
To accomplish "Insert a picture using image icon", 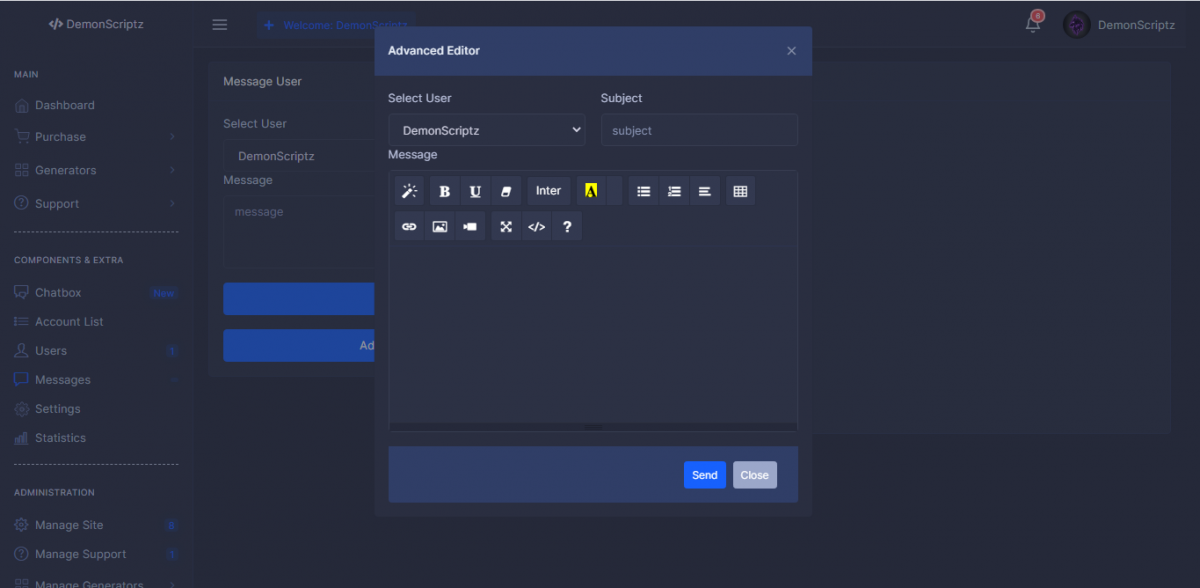I will tap(439, 227).
